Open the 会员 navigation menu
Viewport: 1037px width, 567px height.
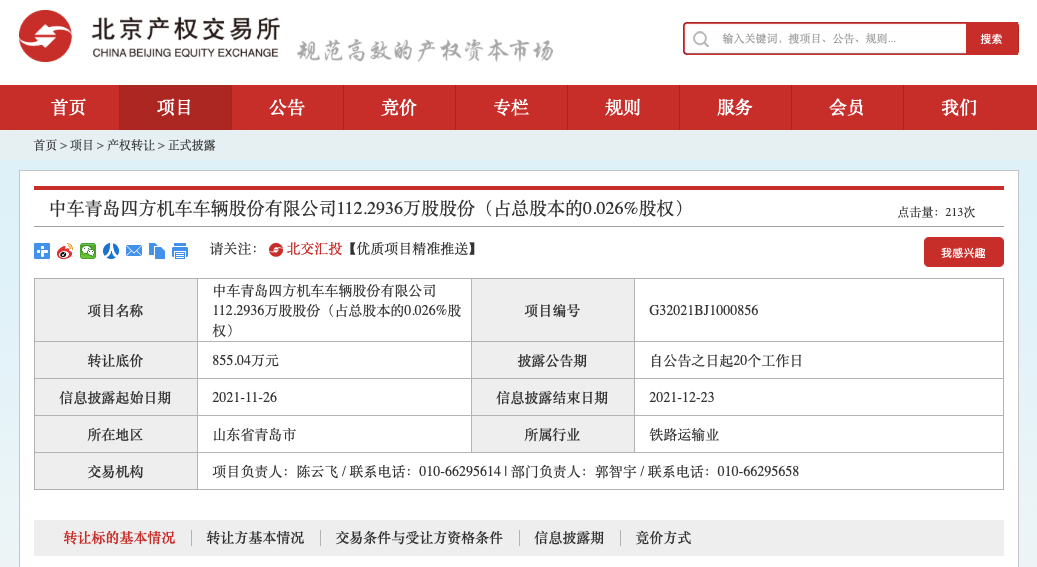point(847,107)
